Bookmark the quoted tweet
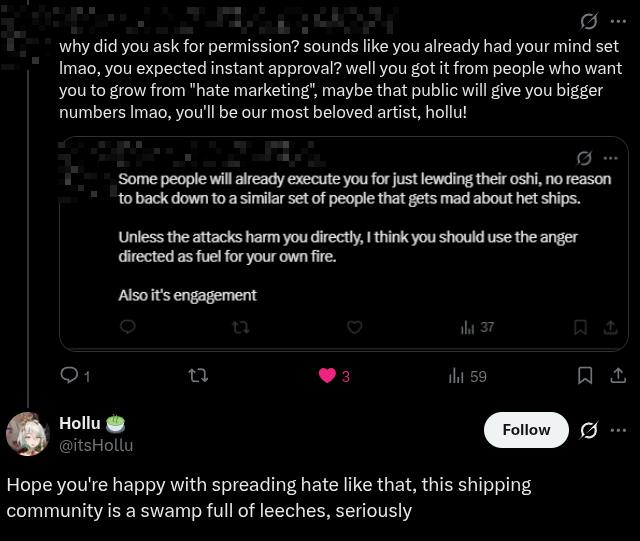This screenshot has height=541, width=640. point(580,327)
